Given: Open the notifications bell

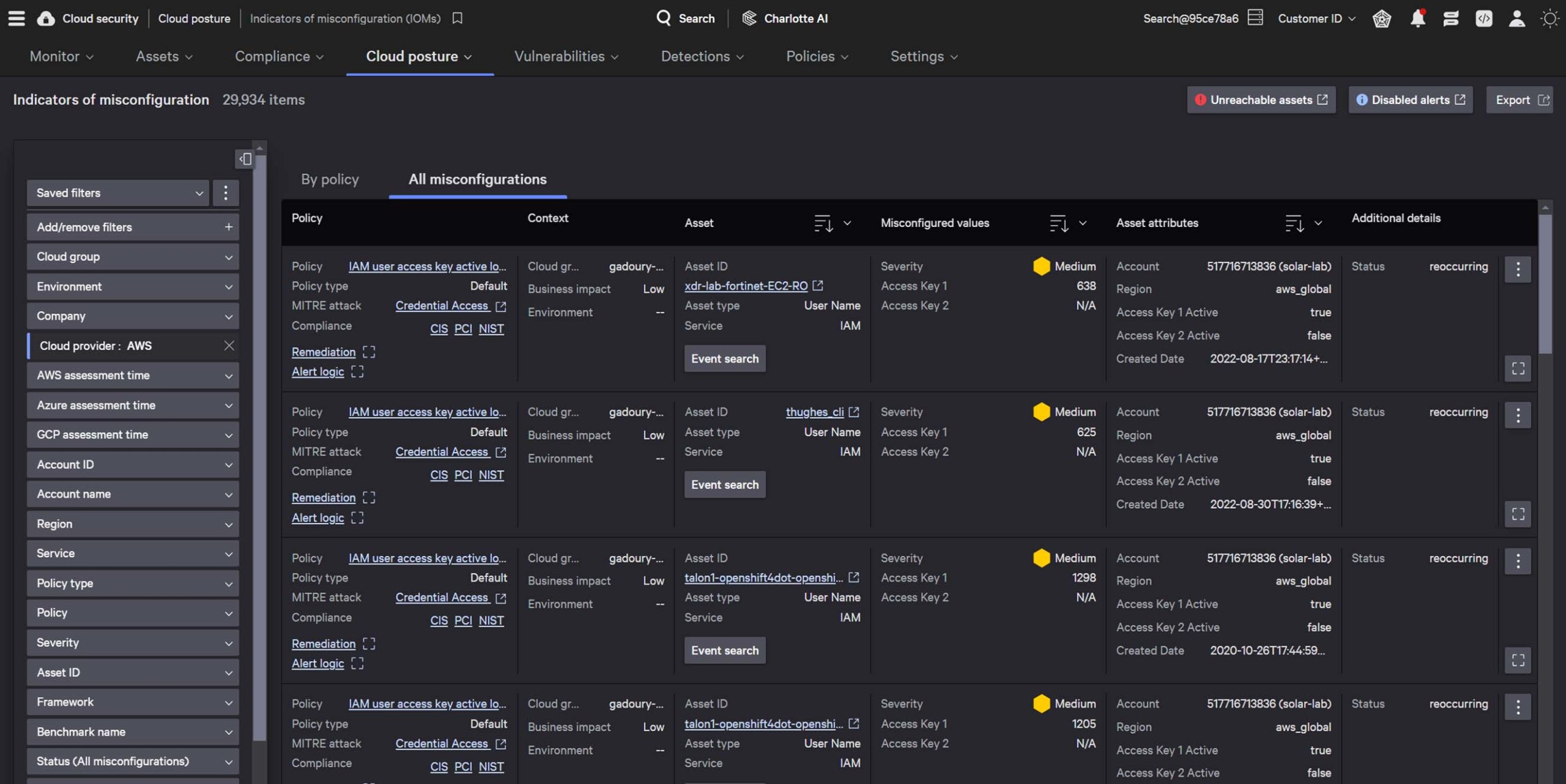Looking at the screenshot, I should pos(1417,18).
